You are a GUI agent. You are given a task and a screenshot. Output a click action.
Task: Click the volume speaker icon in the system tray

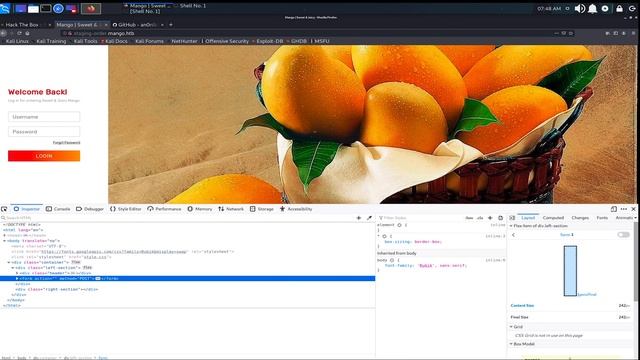[580, 9]
